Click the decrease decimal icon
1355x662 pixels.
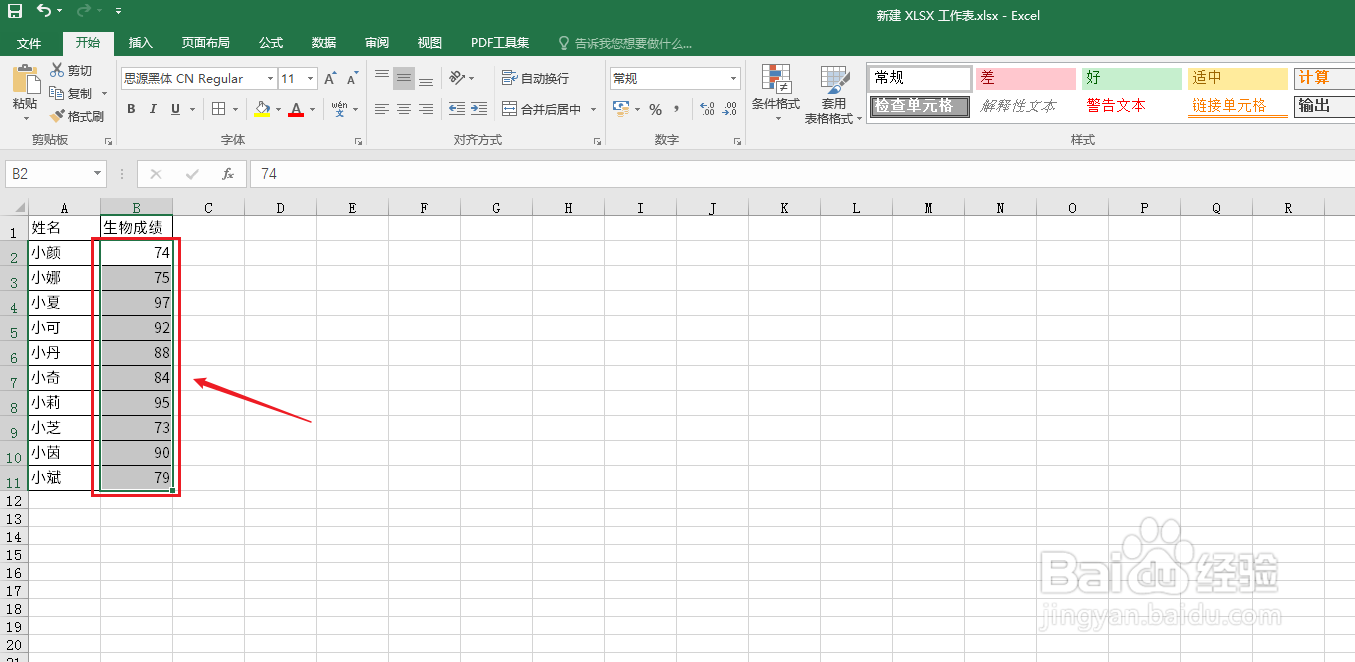pos(730,109)
